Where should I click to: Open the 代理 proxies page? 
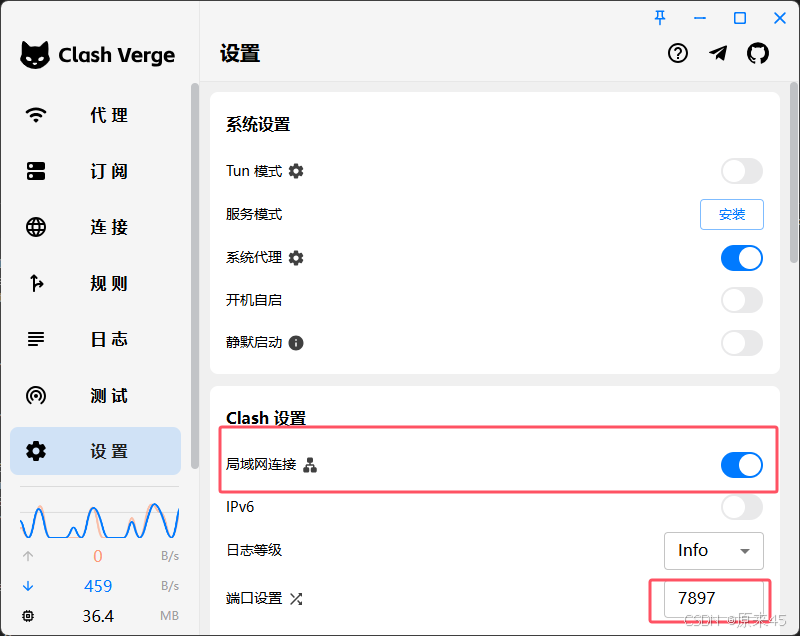point(95,115)
